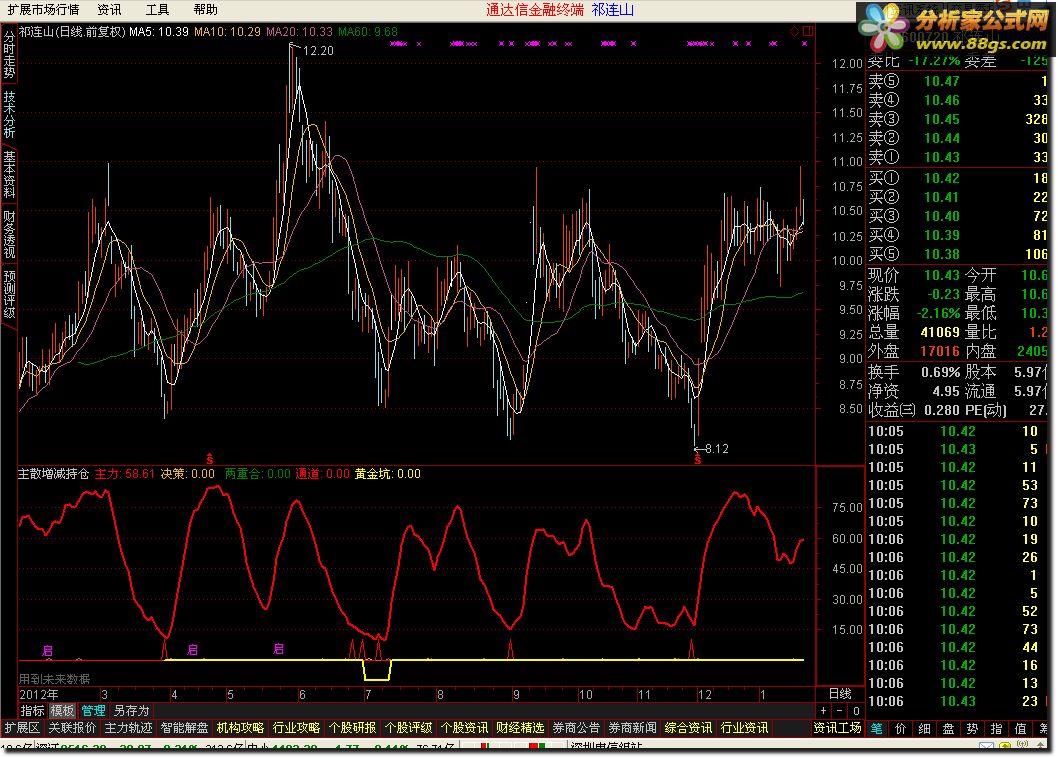Viewport: 1058px width, 758px height.
Task: Open the 综合资讯 tab
Action: point(688,728)
